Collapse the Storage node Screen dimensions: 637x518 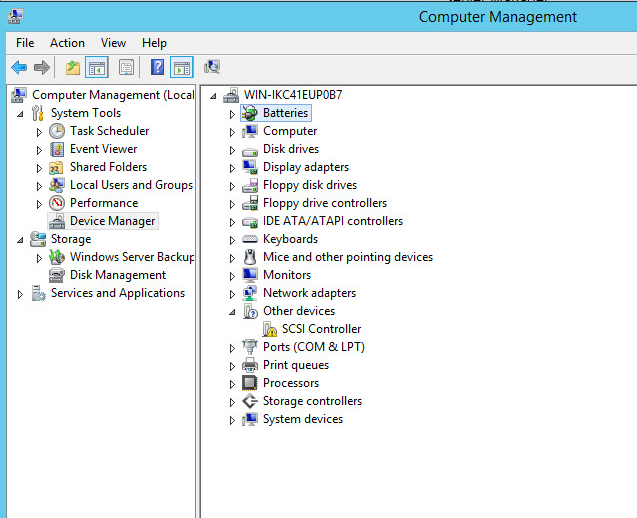point(20,241)
